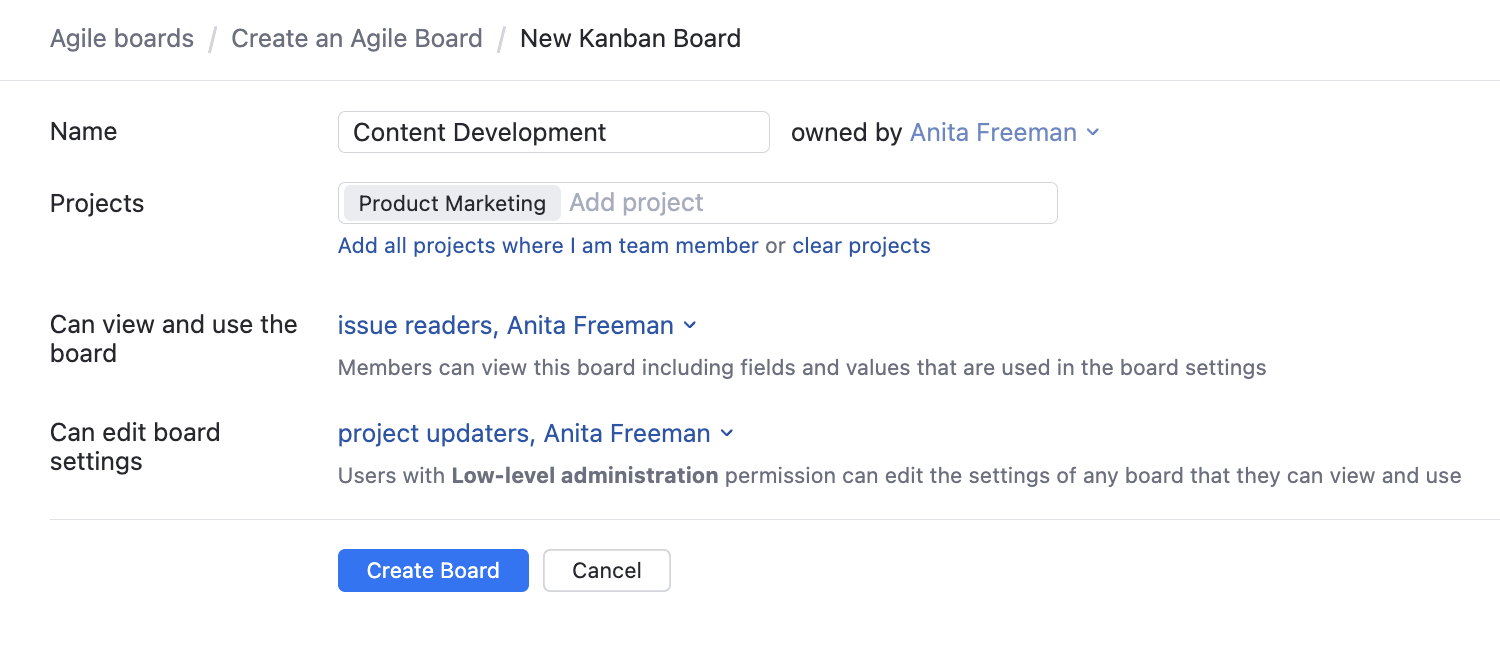Click the New Kanban Board breadcrumb title
Screen dimensions: 1500x670
[630, 39]
